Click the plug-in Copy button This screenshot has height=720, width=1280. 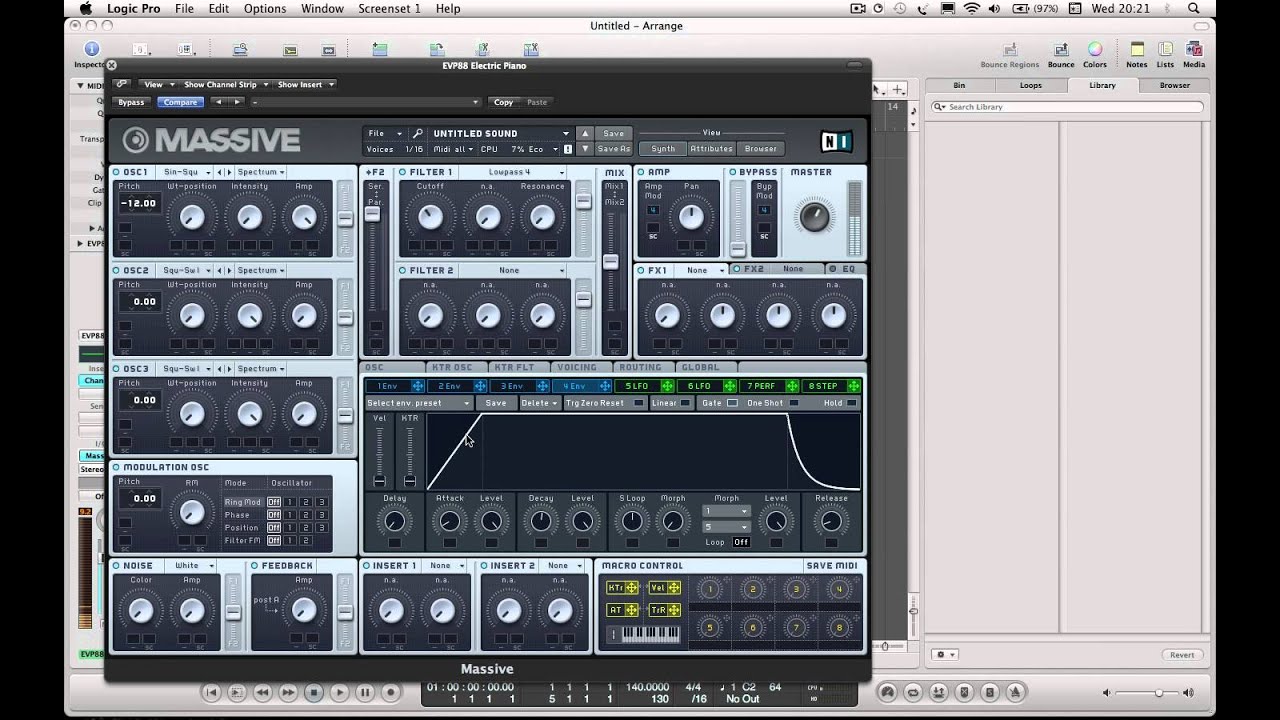(x=503, y=102)
